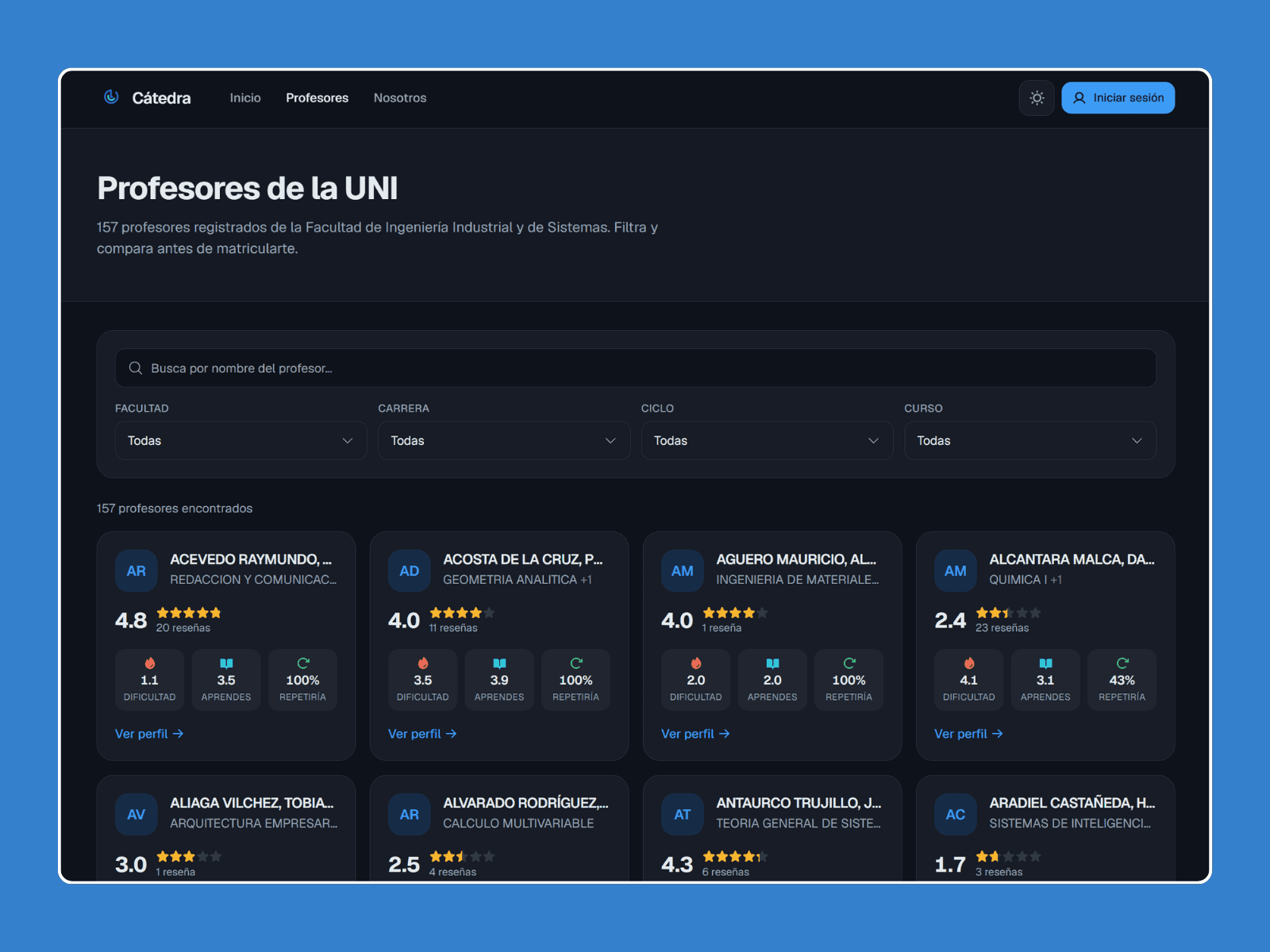The height and width of the screenshot is (952, 1270).
Task: Click the repeat icon in Alcantara Malca's card
Action: 1122,663
